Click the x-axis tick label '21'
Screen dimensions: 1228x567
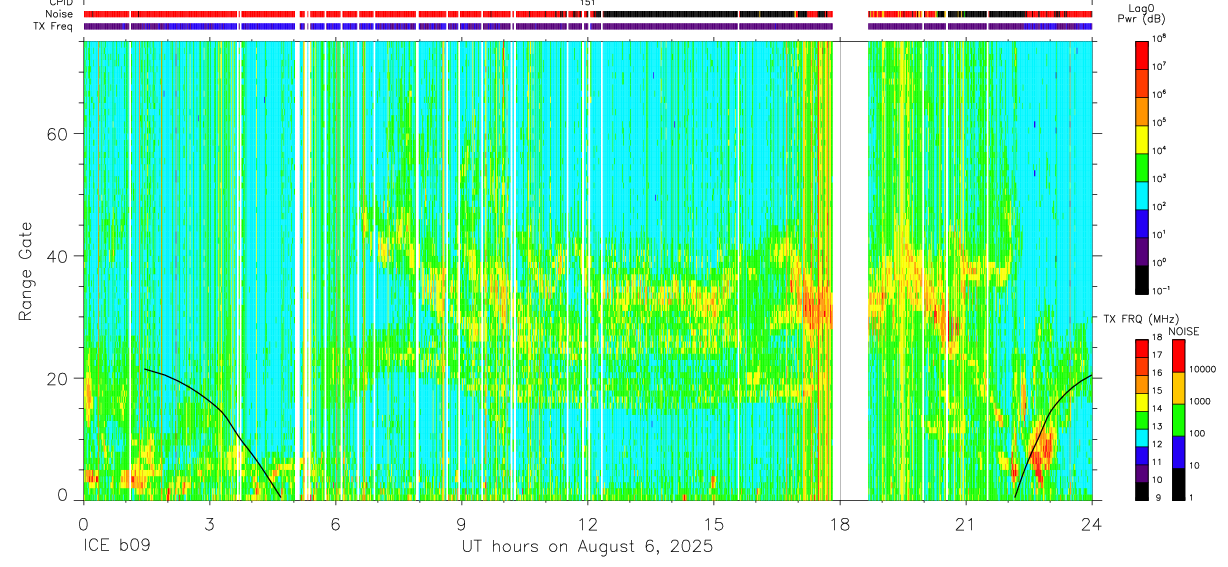(966, 523)
